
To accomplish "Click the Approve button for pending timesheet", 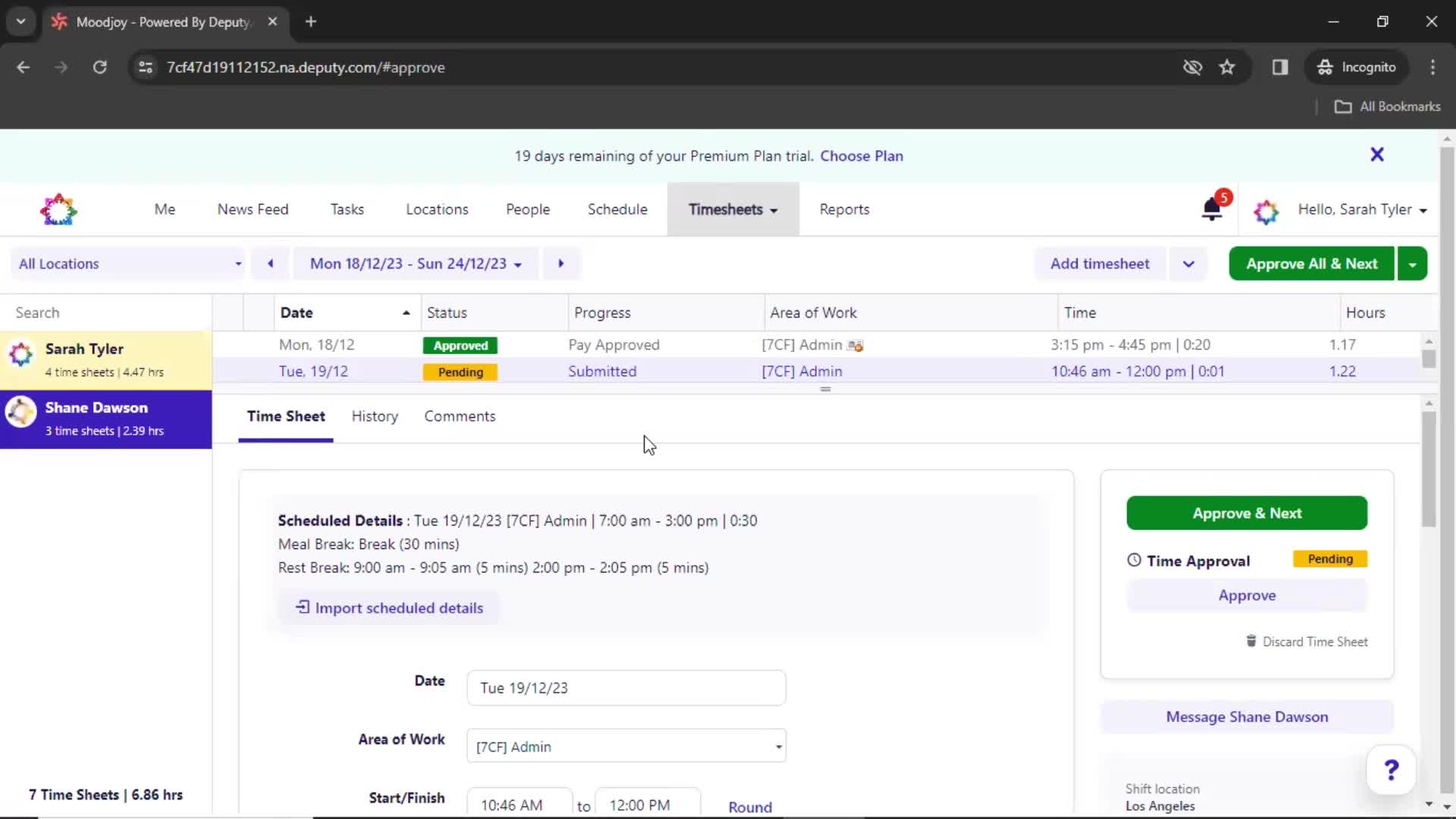I will pyautogui.click(x=1247, y=595).
